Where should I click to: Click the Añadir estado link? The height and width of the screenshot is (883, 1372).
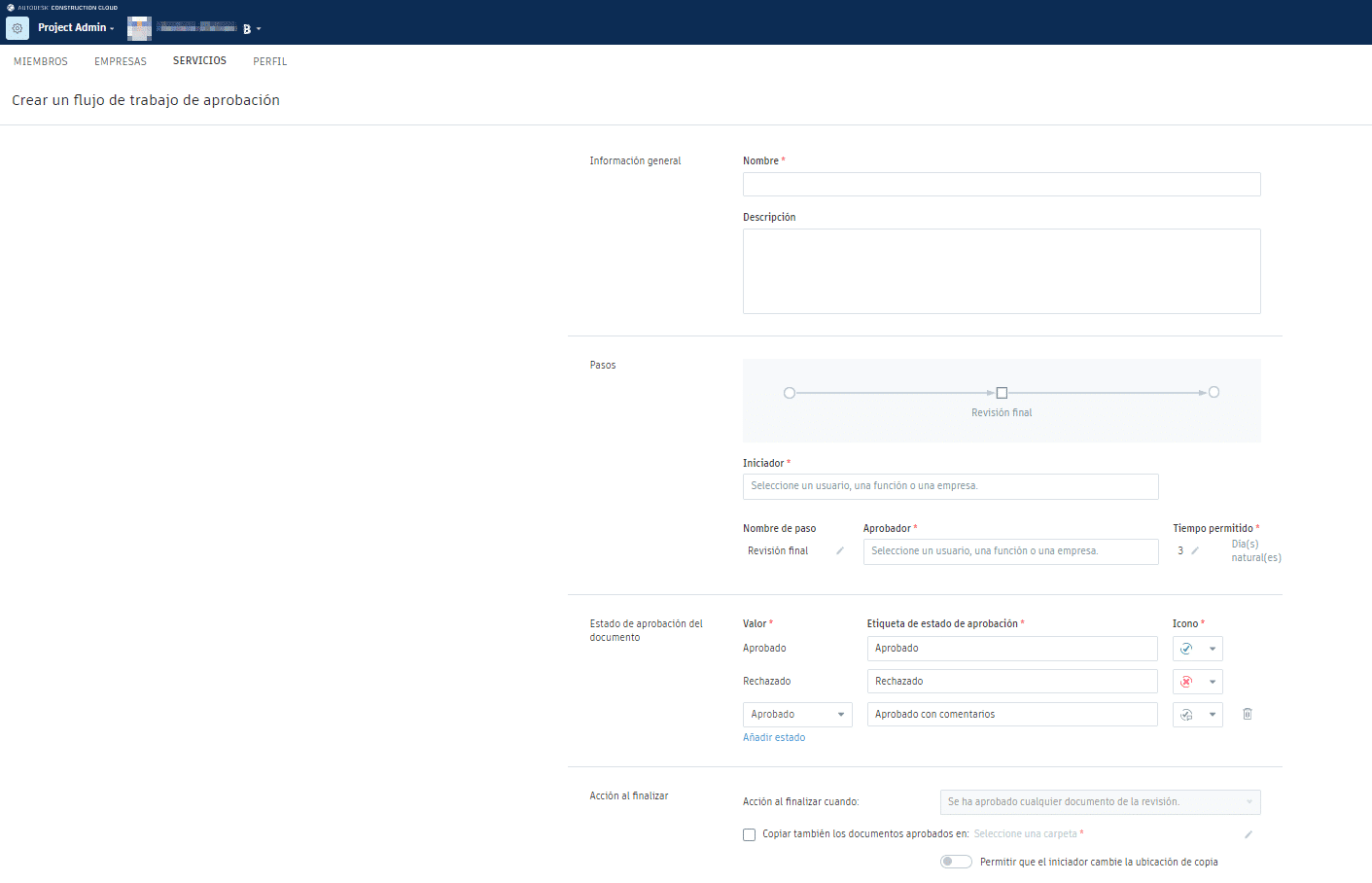click(774, 738)
